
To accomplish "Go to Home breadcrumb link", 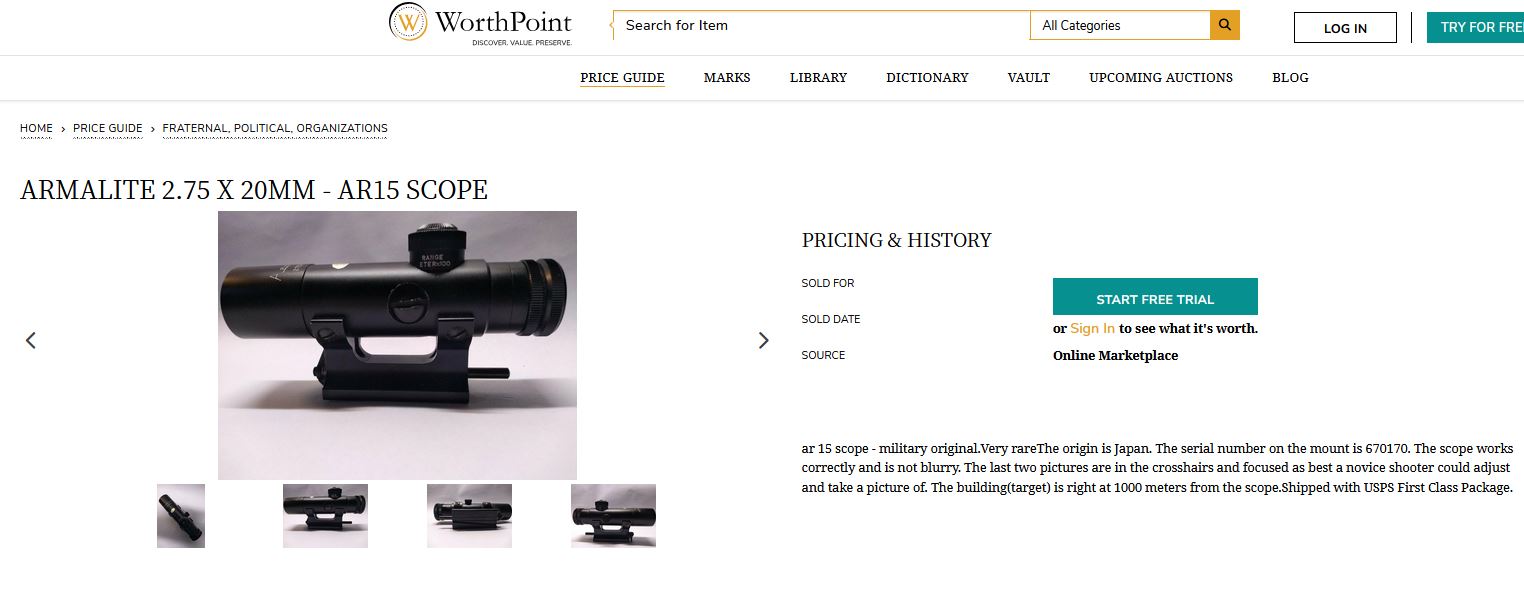I will pyautogui.click(x=36, y=128).
